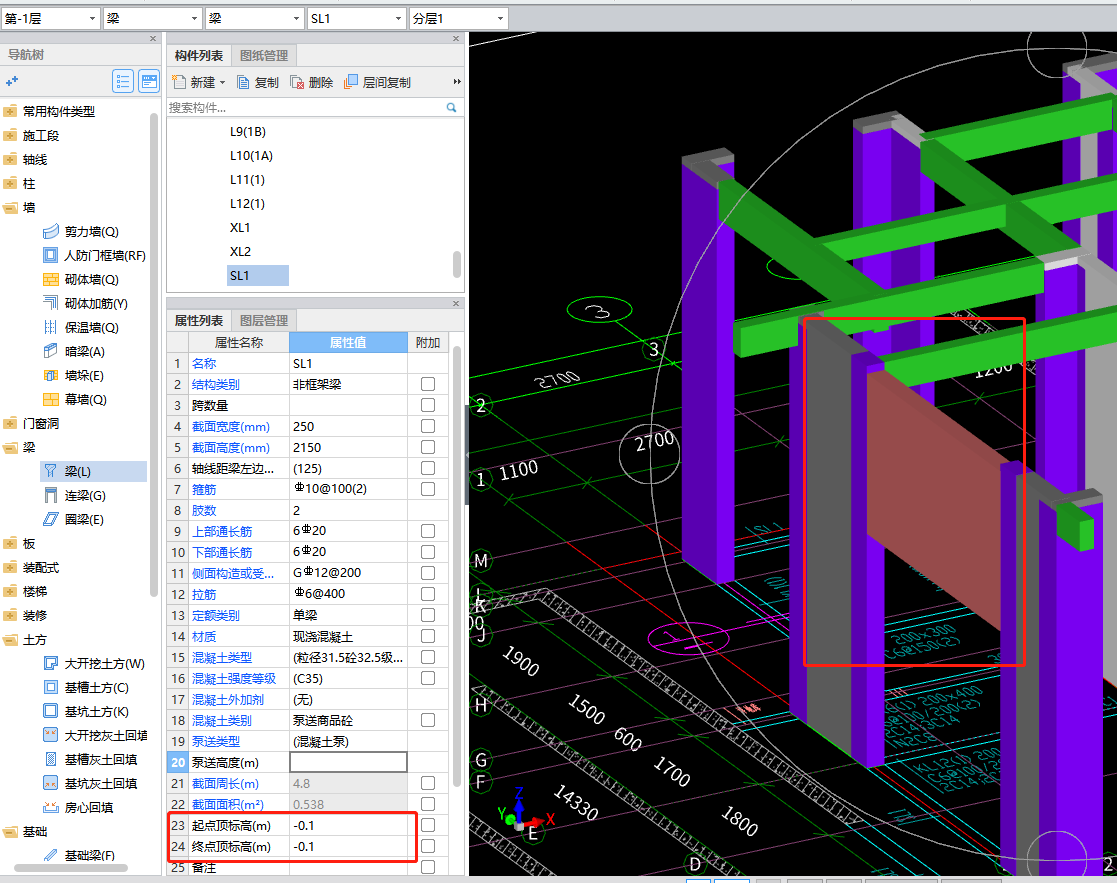This screenshot has width=1117, height=883.
Task: Switch to 构件列表 tab
Action: (x=199, y=56)
